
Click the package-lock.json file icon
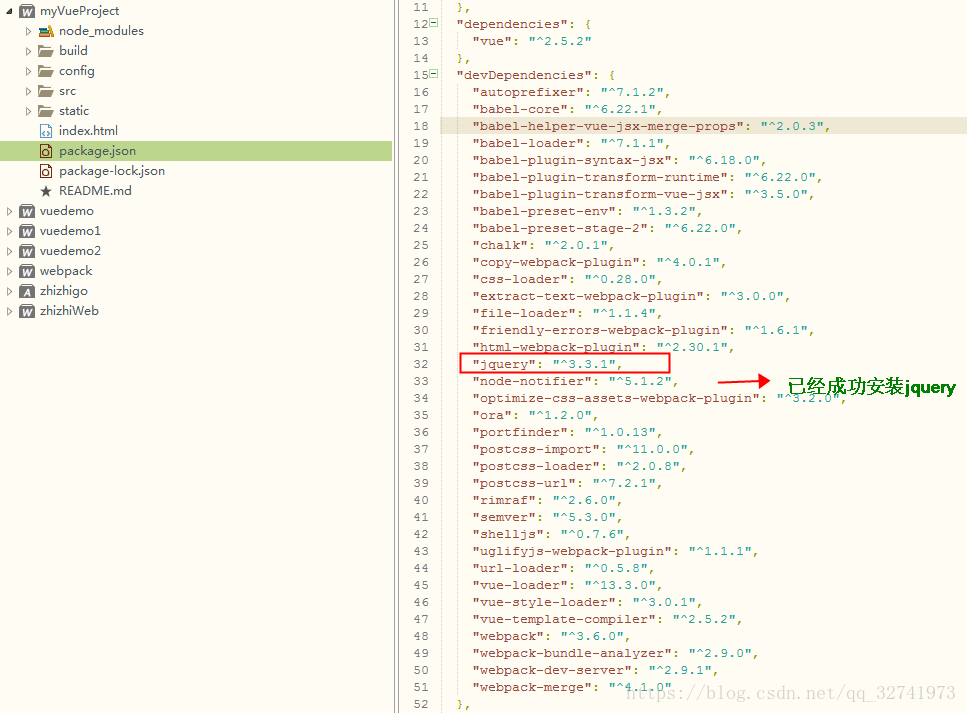[x=46, y=171]
